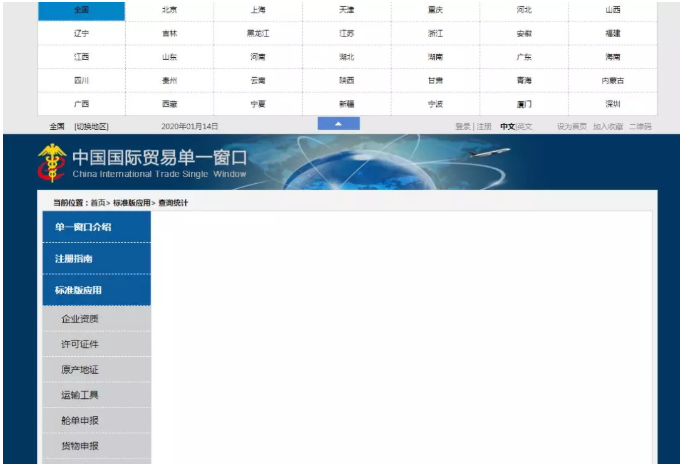Select 西藏 from the bottom row
The image size is (694, 464).
pyautogui.click(x=170, y=104)
